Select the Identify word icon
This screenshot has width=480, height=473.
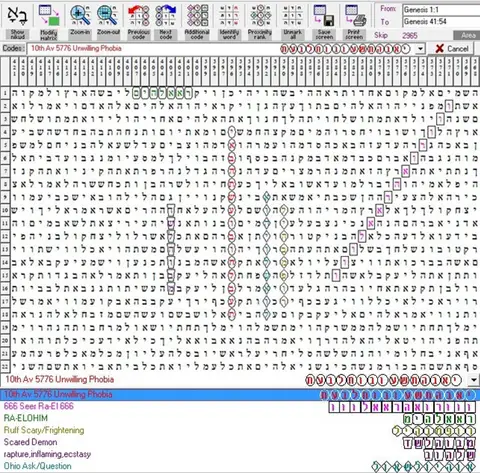[229, 15]
